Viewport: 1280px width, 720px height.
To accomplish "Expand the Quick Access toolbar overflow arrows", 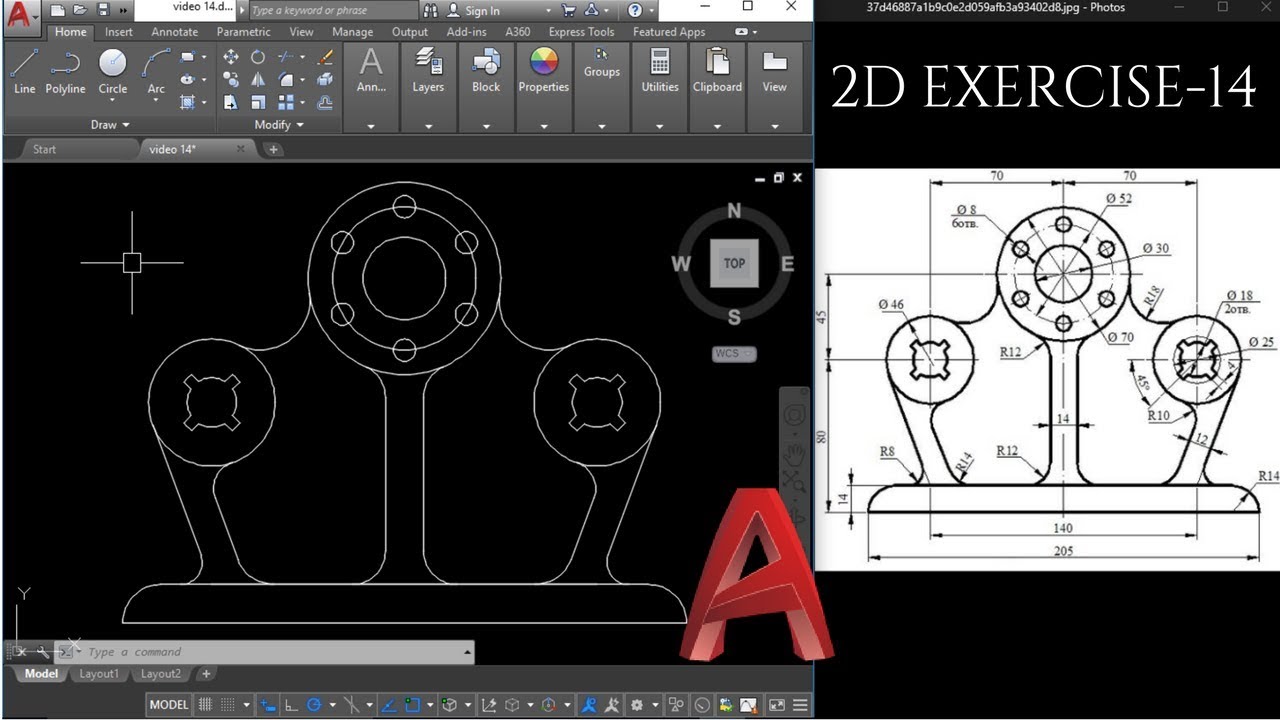I will 123,10.
